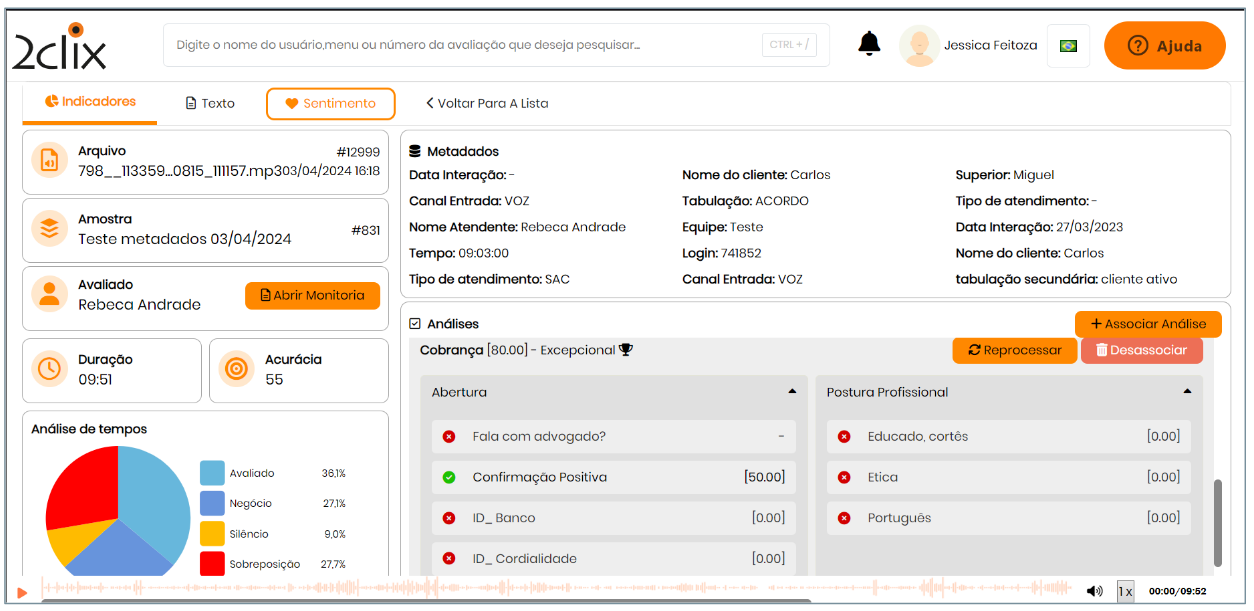This screenshot has width=1254, height=611.
Task: Click the 2clix logo
Action: pyautogui.click(x=60, y=48)
